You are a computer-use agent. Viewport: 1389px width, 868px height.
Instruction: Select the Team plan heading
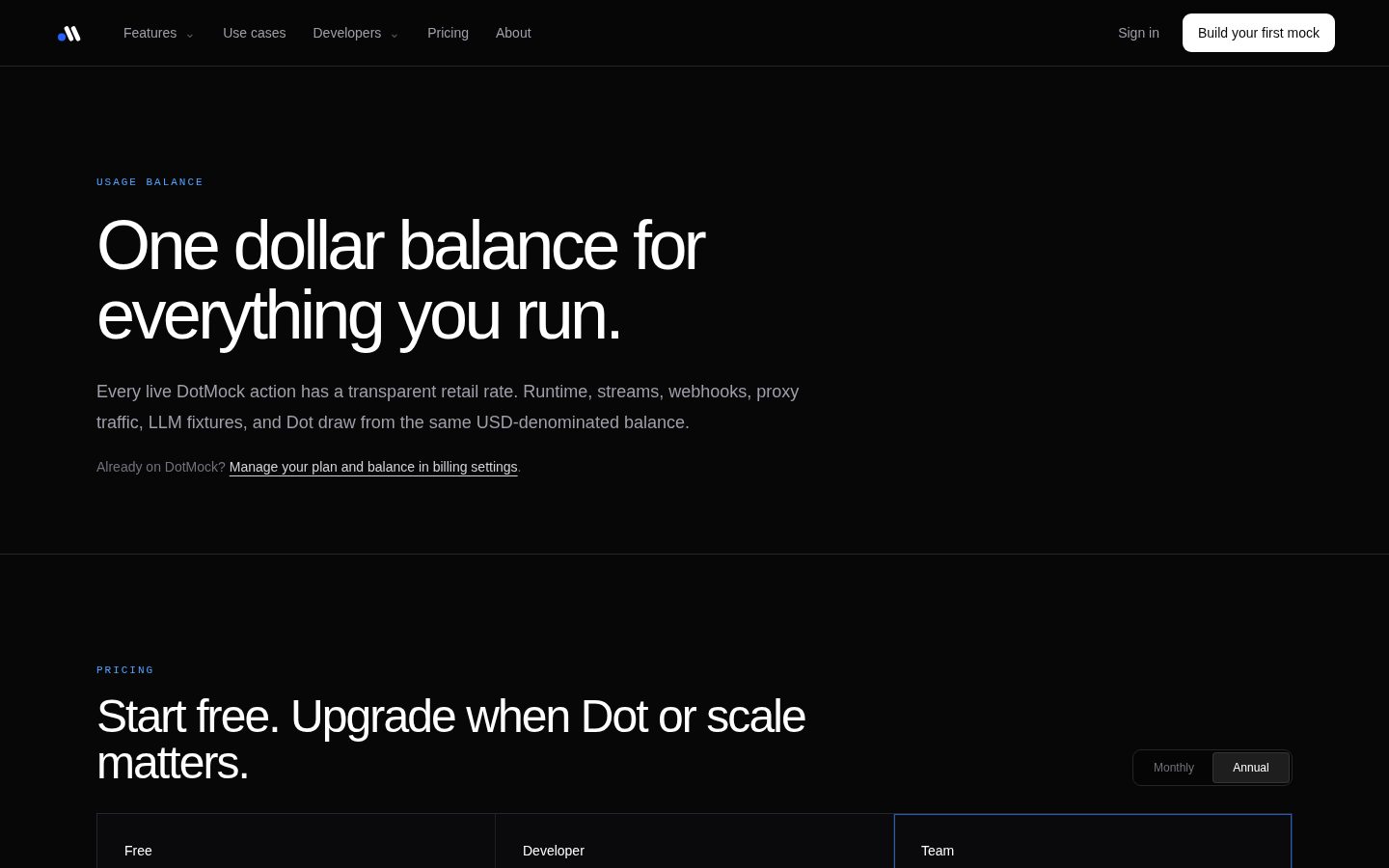(x=938, y=851)
